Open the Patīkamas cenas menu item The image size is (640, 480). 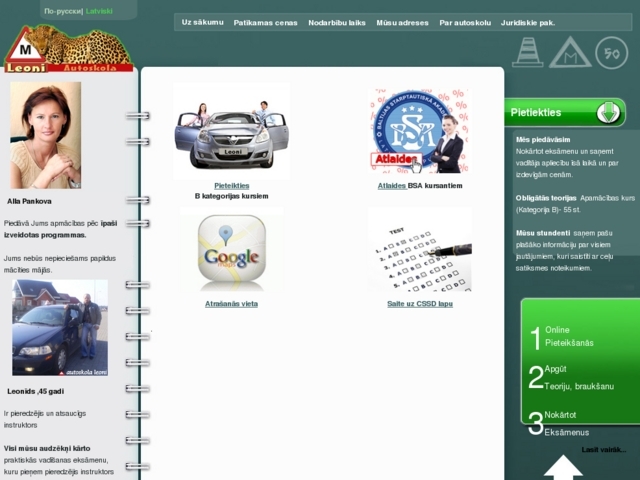(265, 22)
